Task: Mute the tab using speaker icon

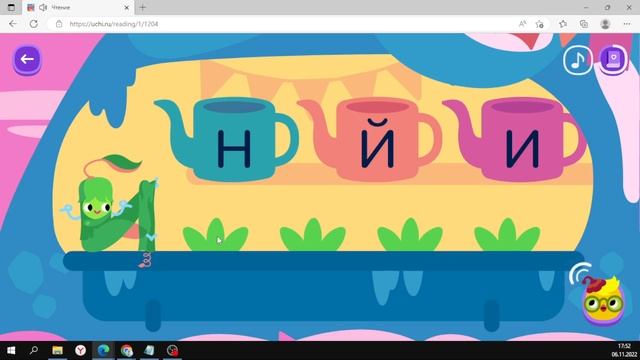Action: pos(43,7)
